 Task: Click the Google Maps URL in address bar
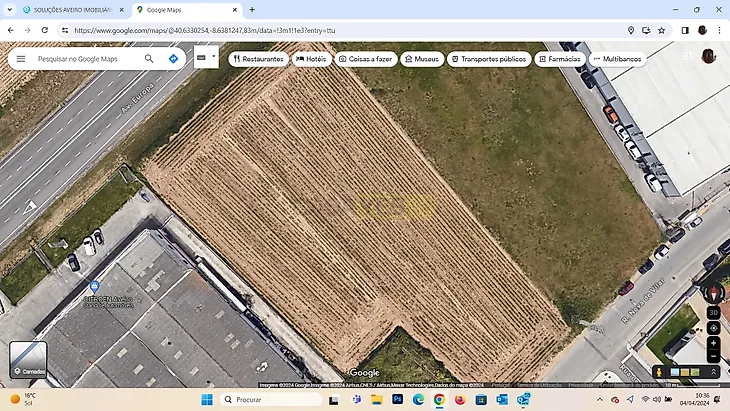click(x=205, y=30)
